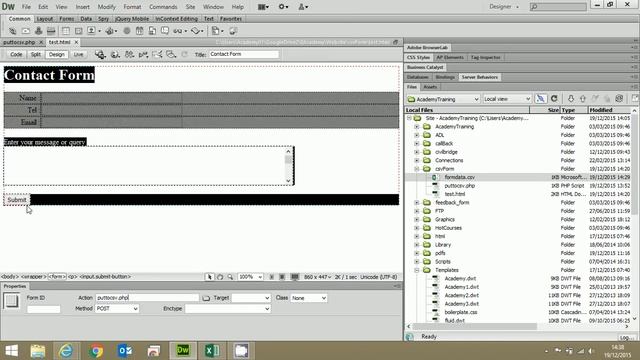Click the Tag Chooser icon
The image size is (640, 360).
233,31
